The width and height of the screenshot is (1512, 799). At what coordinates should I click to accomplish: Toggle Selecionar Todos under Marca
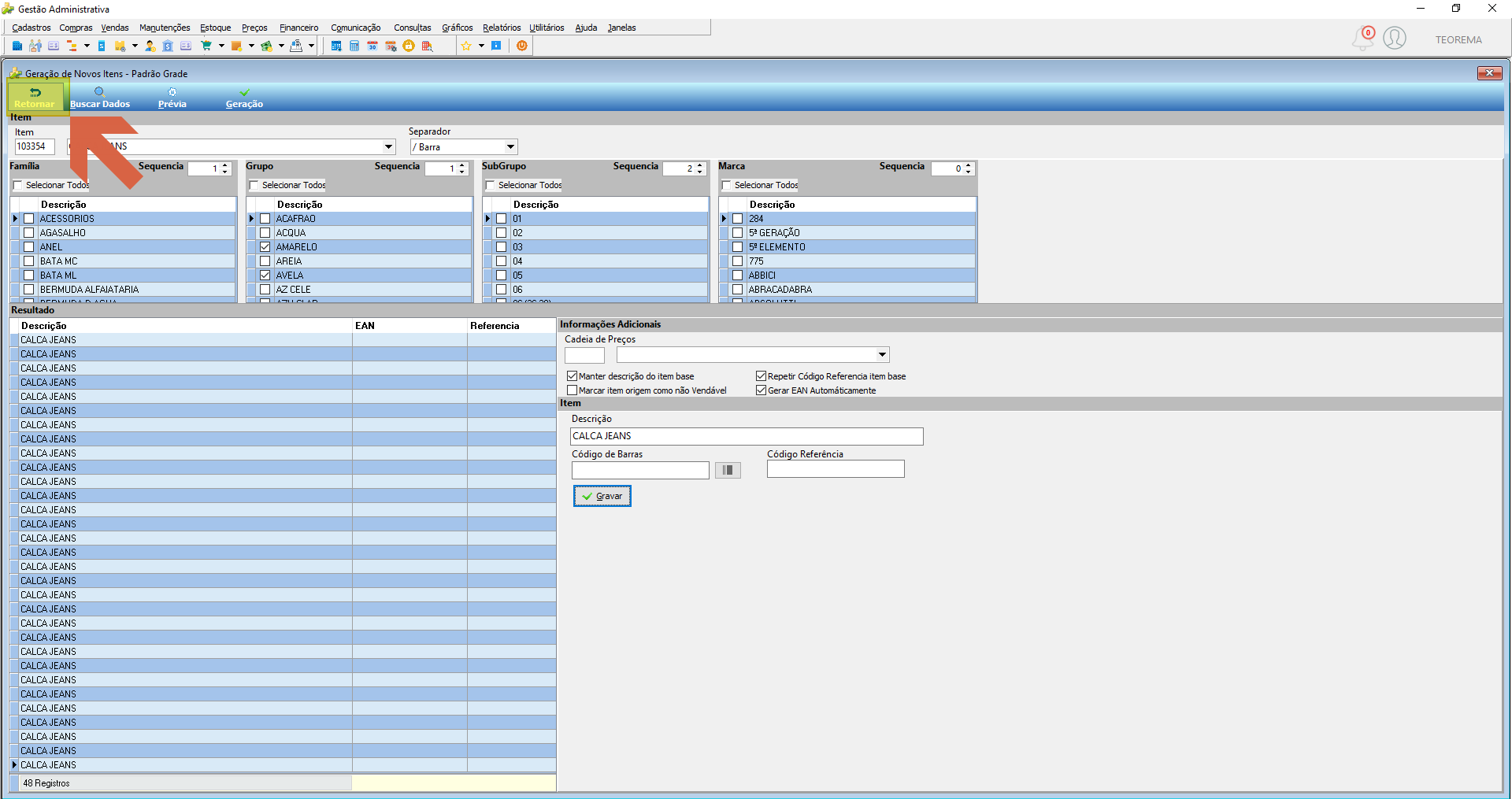point(727,186)
